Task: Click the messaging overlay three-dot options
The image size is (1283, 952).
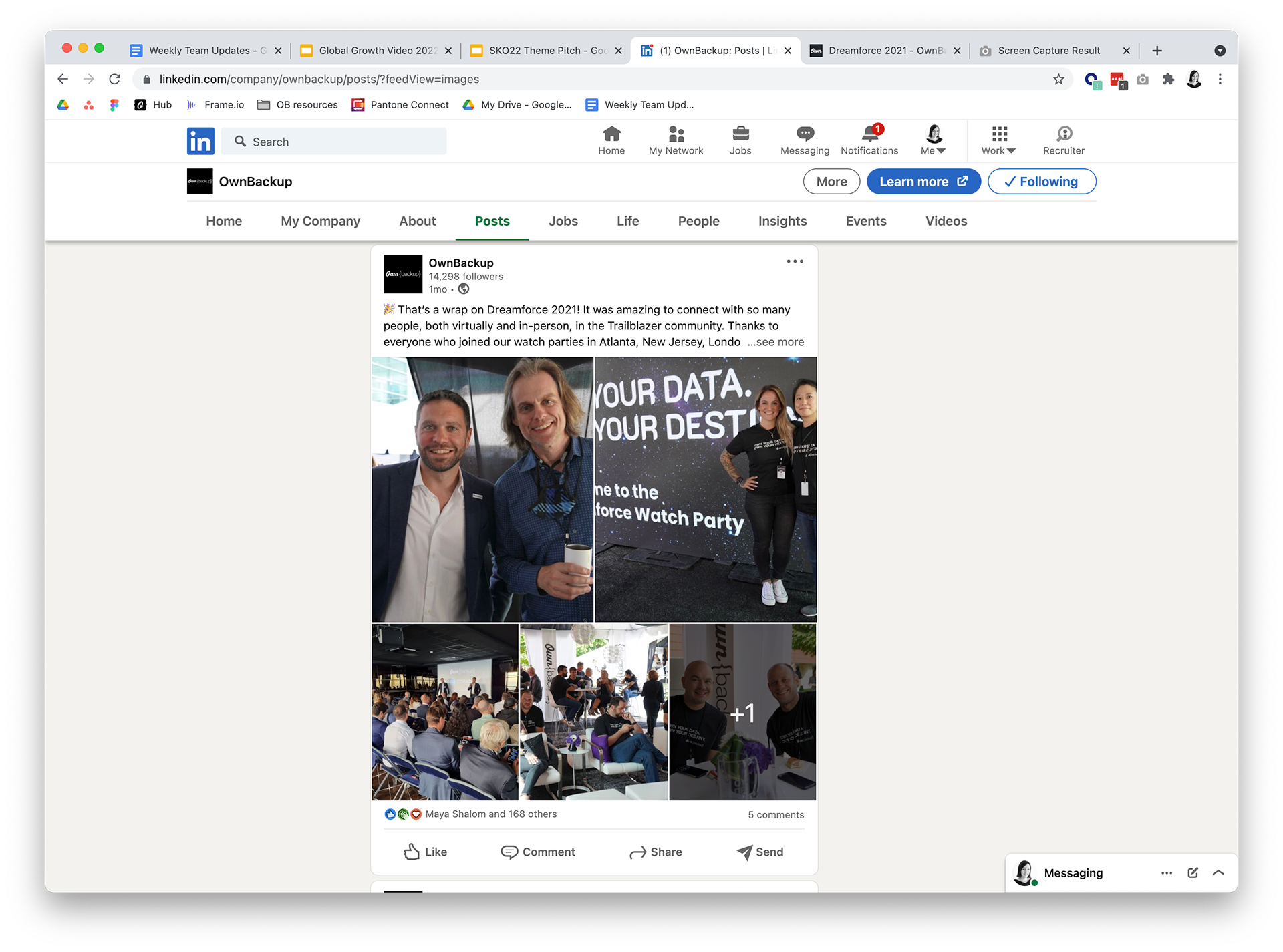Action: click(1167, 872)
